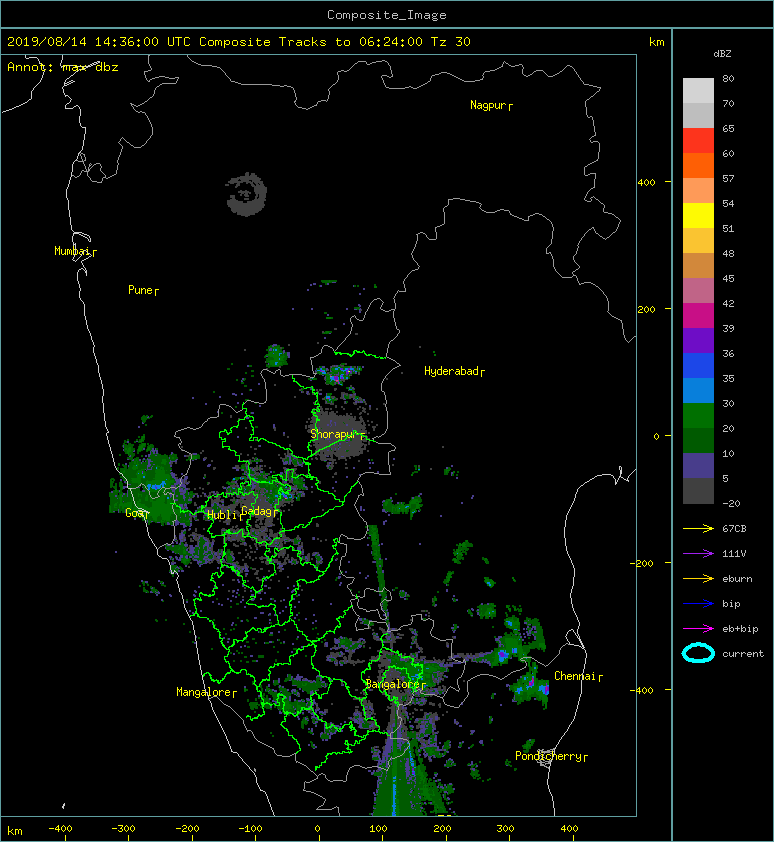774x842 pixels.
Task: Click the 0 tick on bottom axis
Action: (x=317, y=829)
